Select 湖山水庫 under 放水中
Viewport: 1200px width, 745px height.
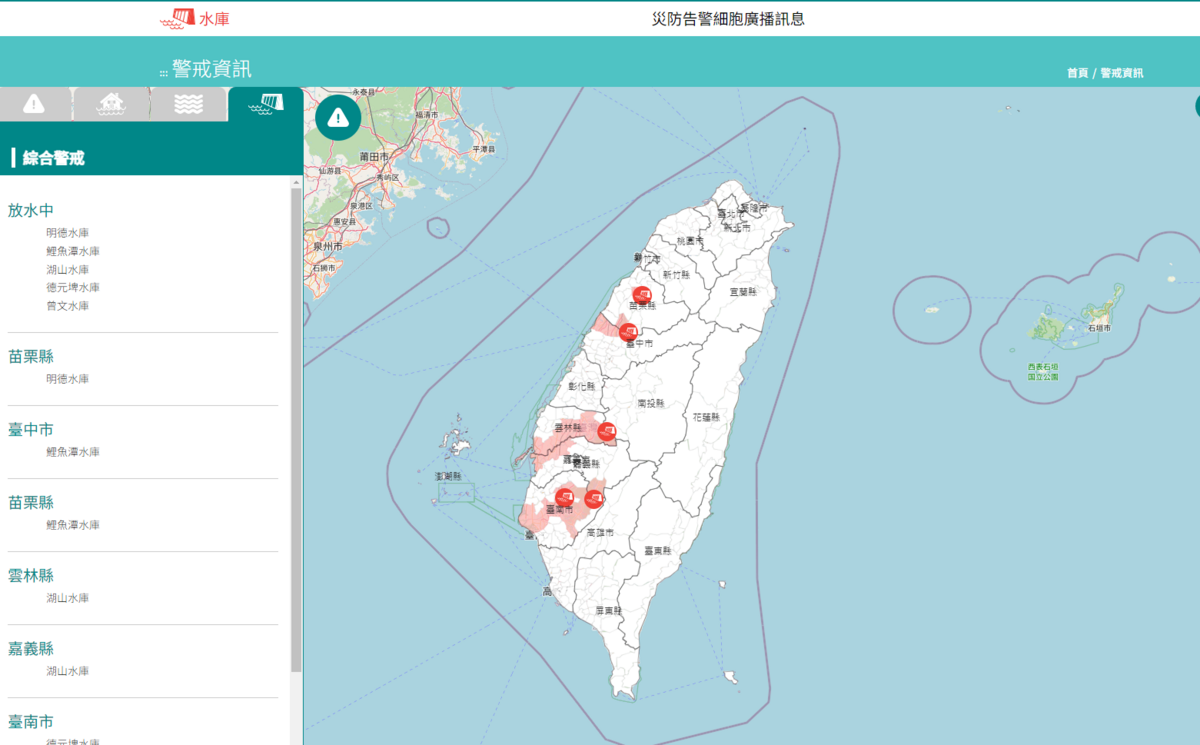pos(67,269)
